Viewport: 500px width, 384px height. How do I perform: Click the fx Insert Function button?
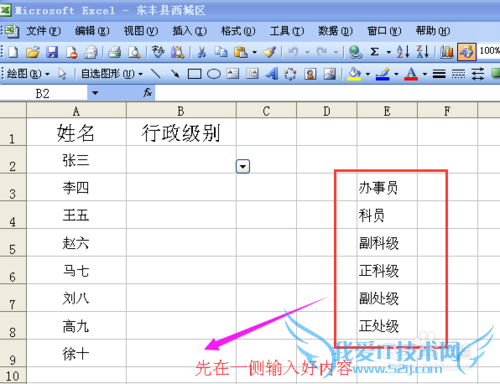pos(148,93)
